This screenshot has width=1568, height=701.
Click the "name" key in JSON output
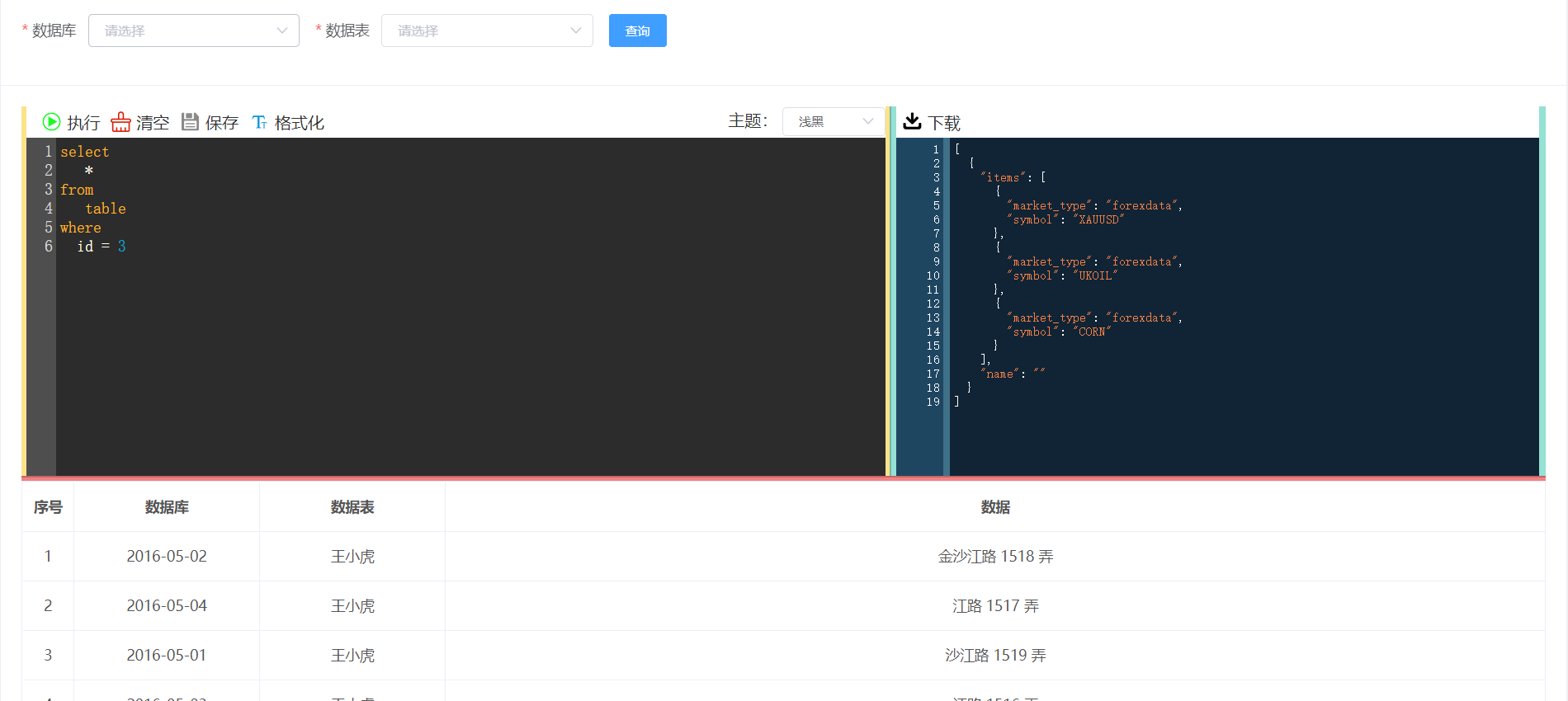pyautogui.click(x=999, y=374)
